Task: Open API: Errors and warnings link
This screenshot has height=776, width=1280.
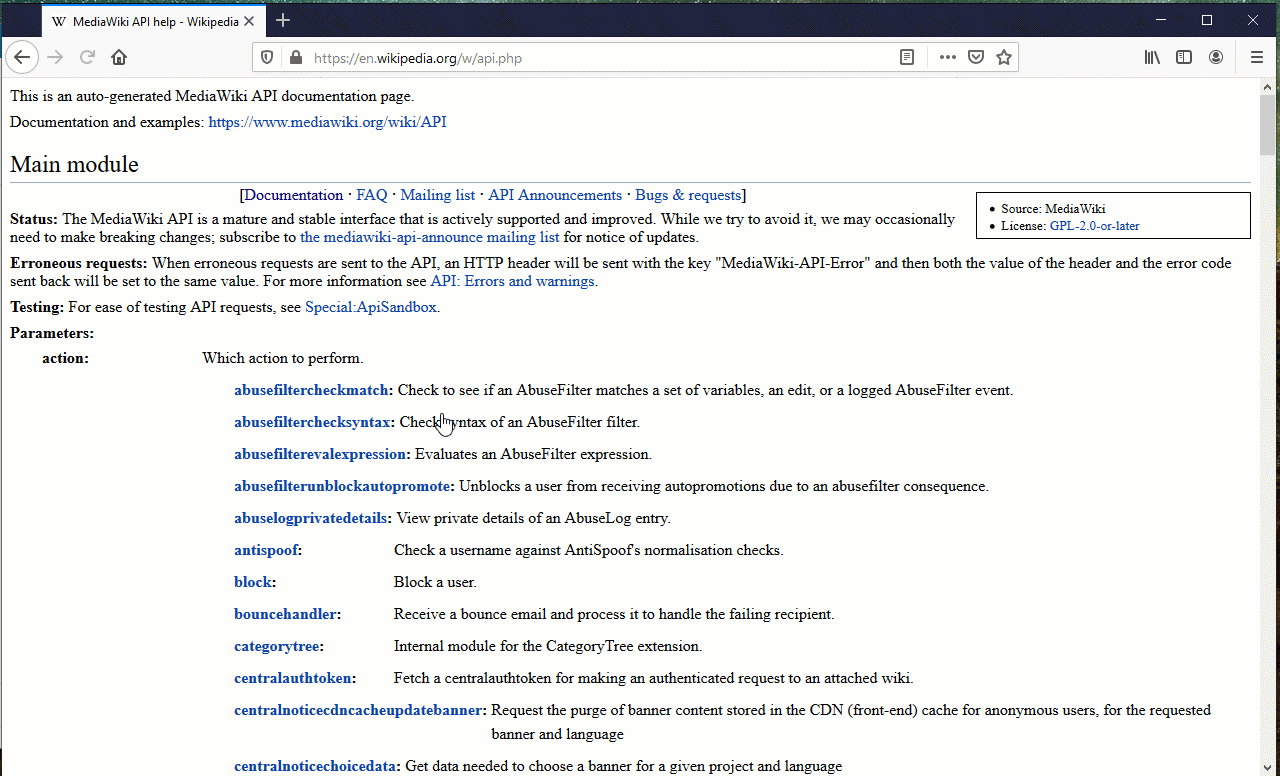Action: click(512, 281)
